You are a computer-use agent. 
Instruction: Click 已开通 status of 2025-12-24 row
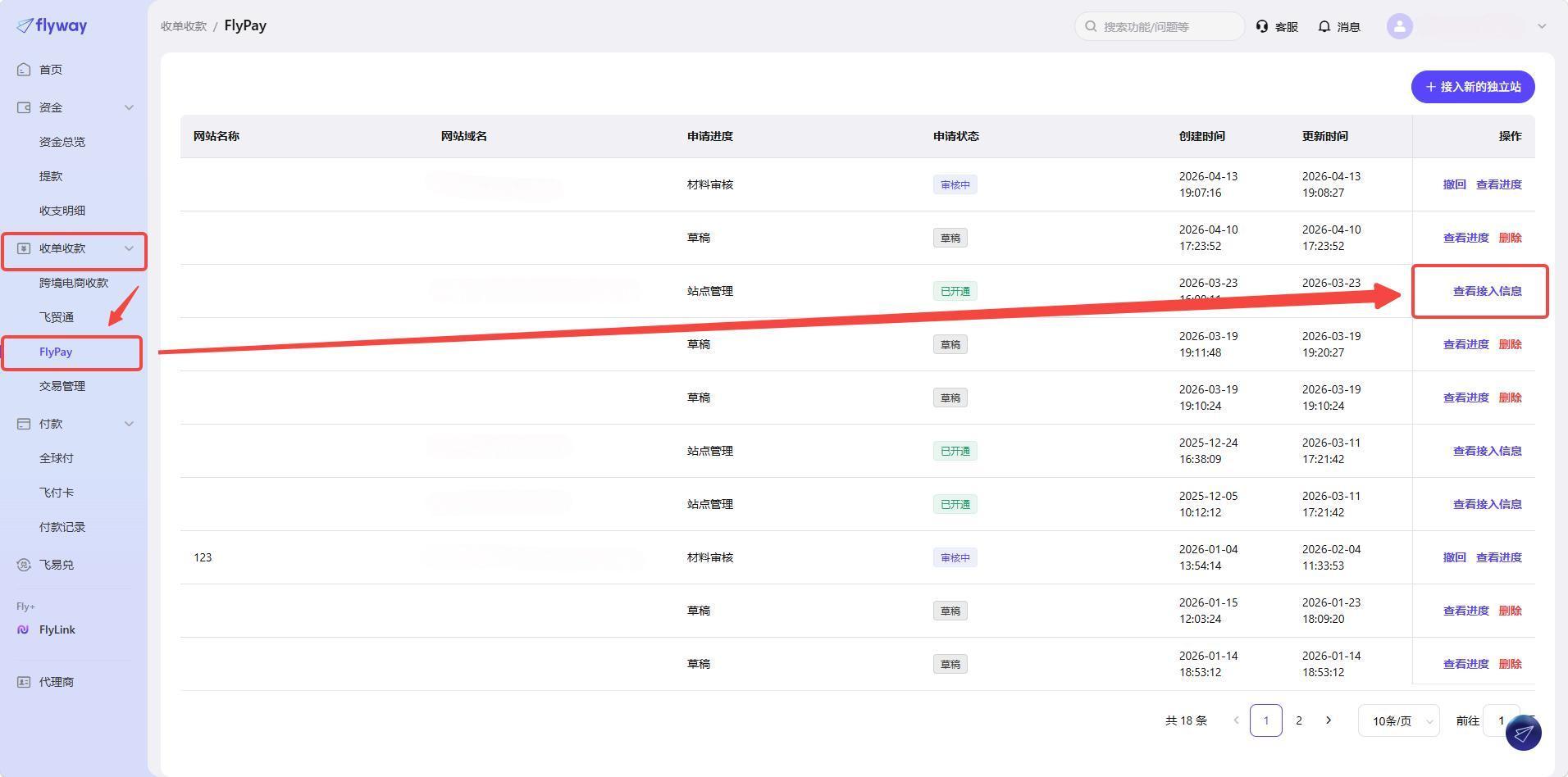(955, 451)
